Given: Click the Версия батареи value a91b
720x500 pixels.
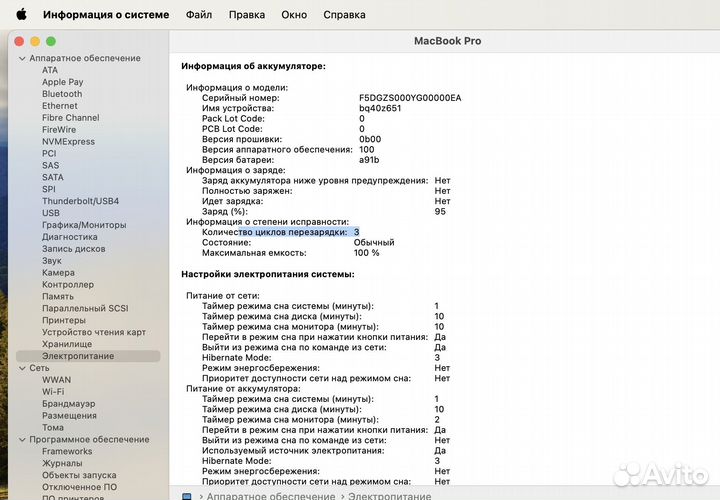Looking at the screenshot, I should click(369, 160).
